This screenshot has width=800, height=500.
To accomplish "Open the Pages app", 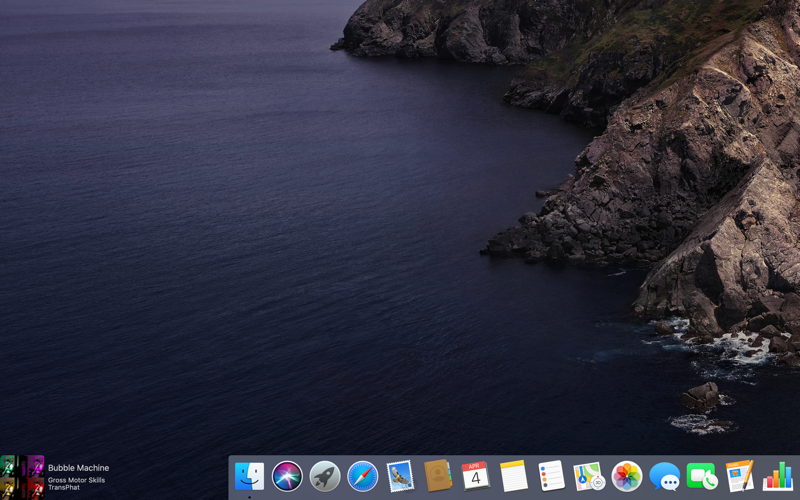I will [x=740, y=476].
